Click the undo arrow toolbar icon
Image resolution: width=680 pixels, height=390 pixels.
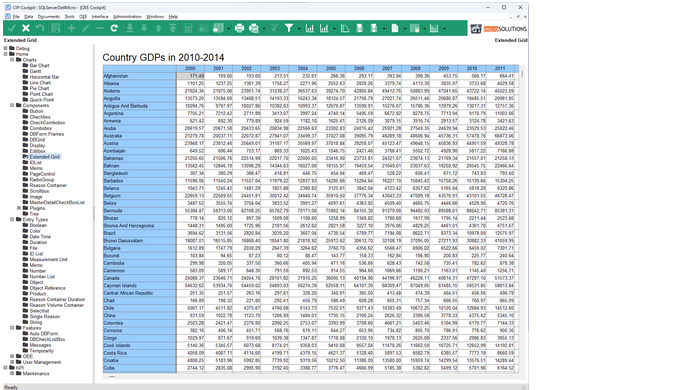coord(40,28)
